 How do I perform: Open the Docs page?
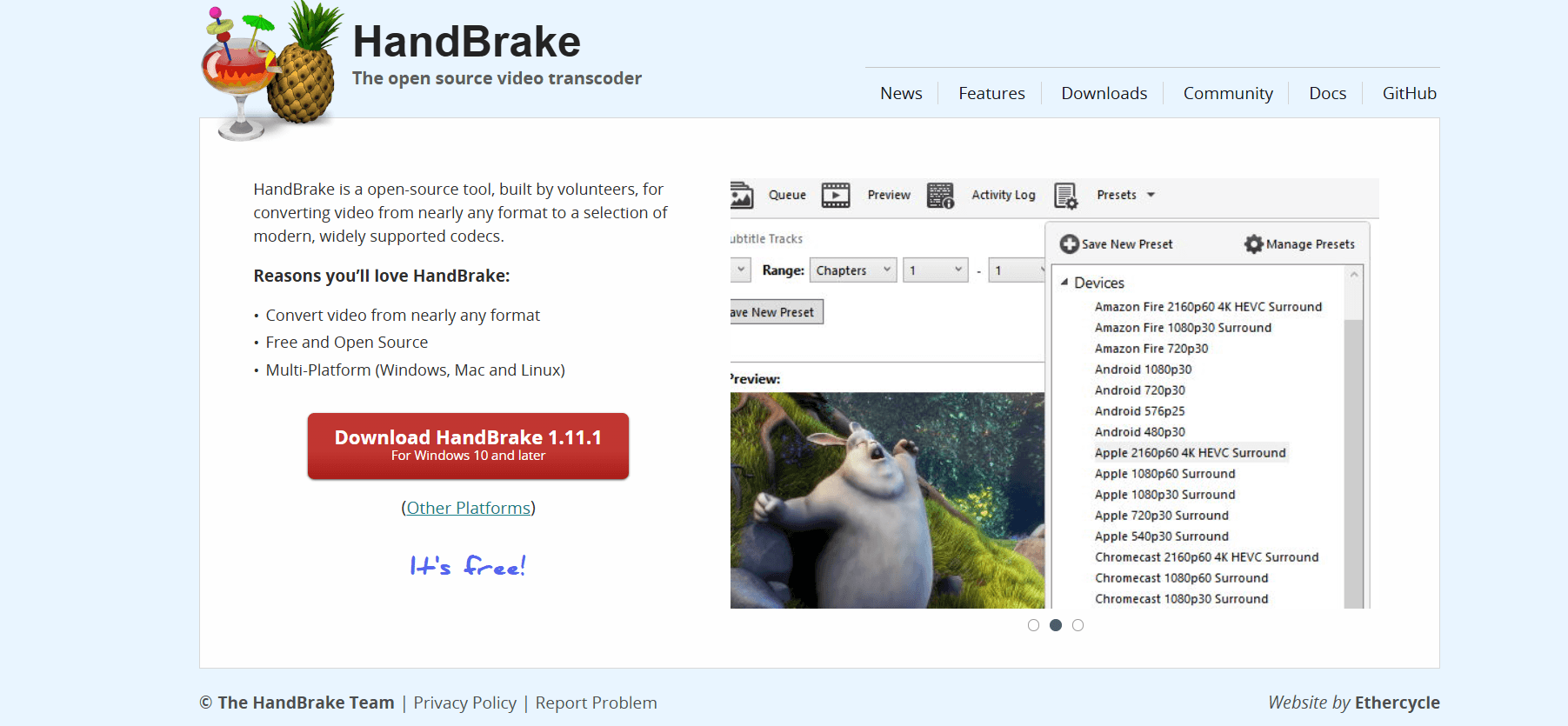point(1327,93)
